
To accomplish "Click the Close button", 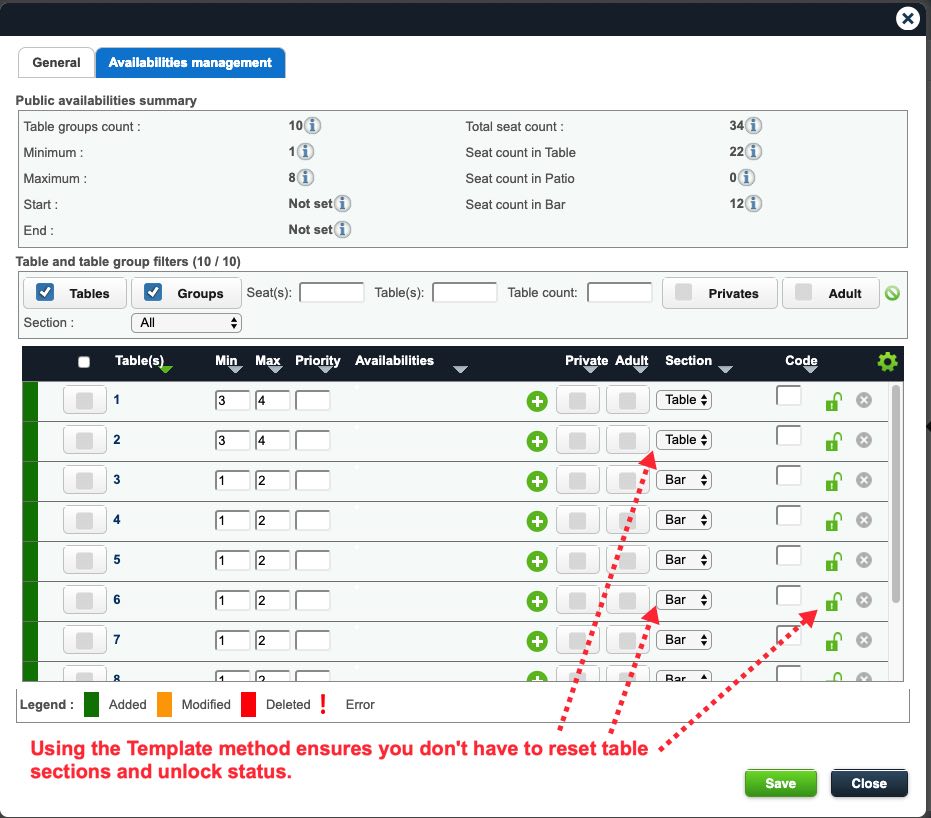I will tap(868, 783).
